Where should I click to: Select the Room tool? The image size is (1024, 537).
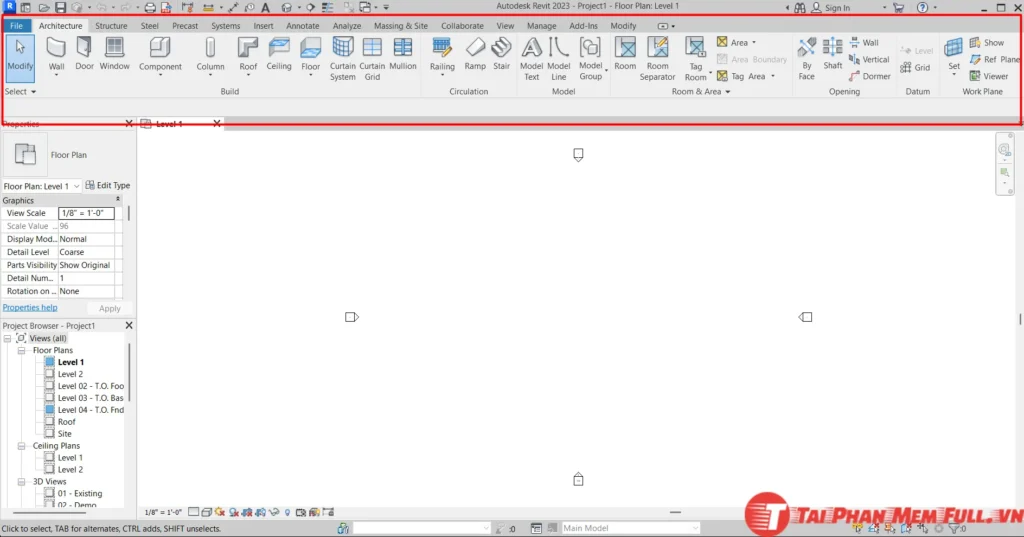(625, 54)
